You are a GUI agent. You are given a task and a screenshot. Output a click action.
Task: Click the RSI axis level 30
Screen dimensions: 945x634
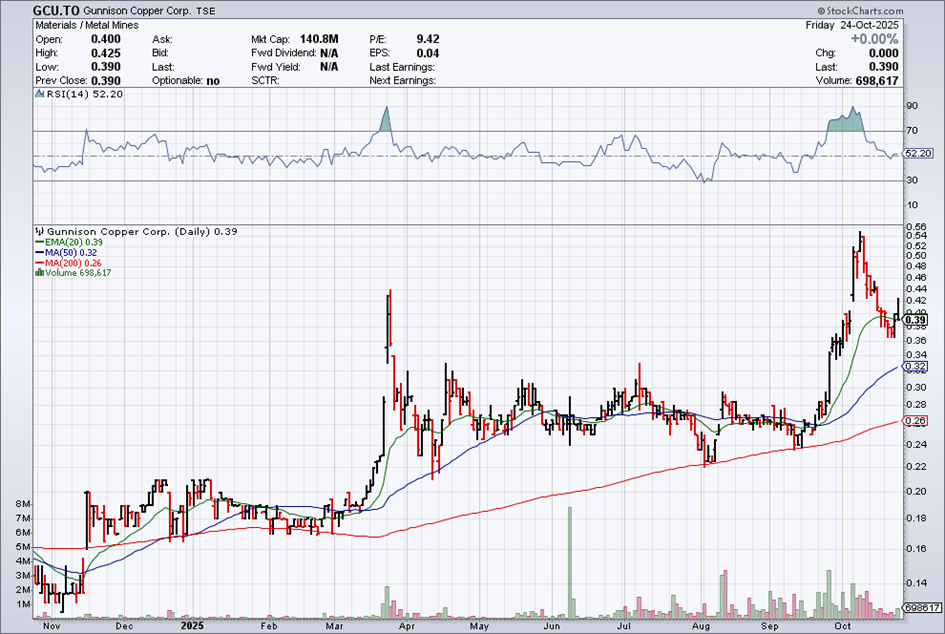point(912,180)
